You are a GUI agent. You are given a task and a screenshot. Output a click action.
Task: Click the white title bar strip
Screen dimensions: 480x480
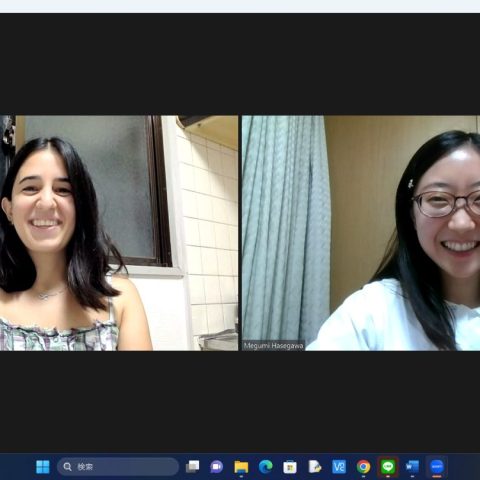(x=240, y=6)
